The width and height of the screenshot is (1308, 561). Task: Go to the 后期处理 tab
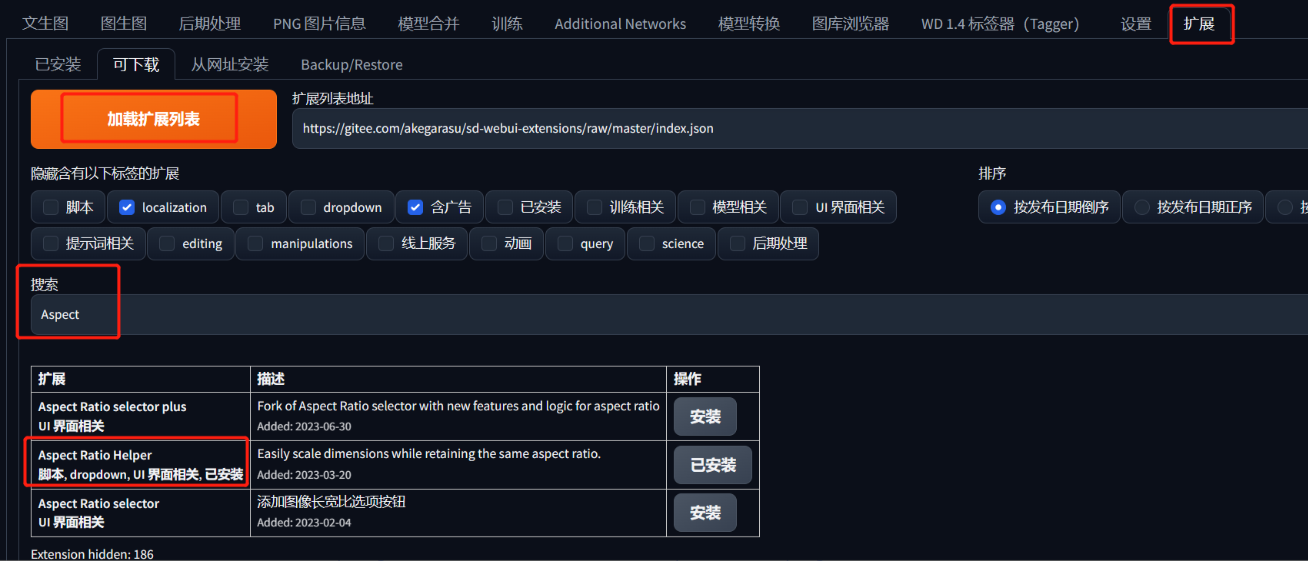coord(209,23)
